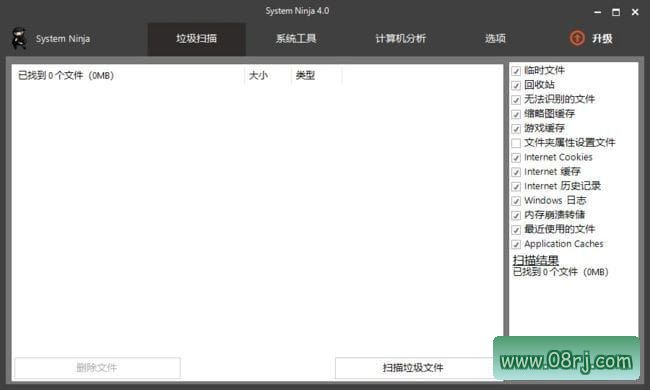Image resolution: width=650 pixels, height=390 pixels.
Task: Maximize the System Ninja window
Action: (616, 12)
